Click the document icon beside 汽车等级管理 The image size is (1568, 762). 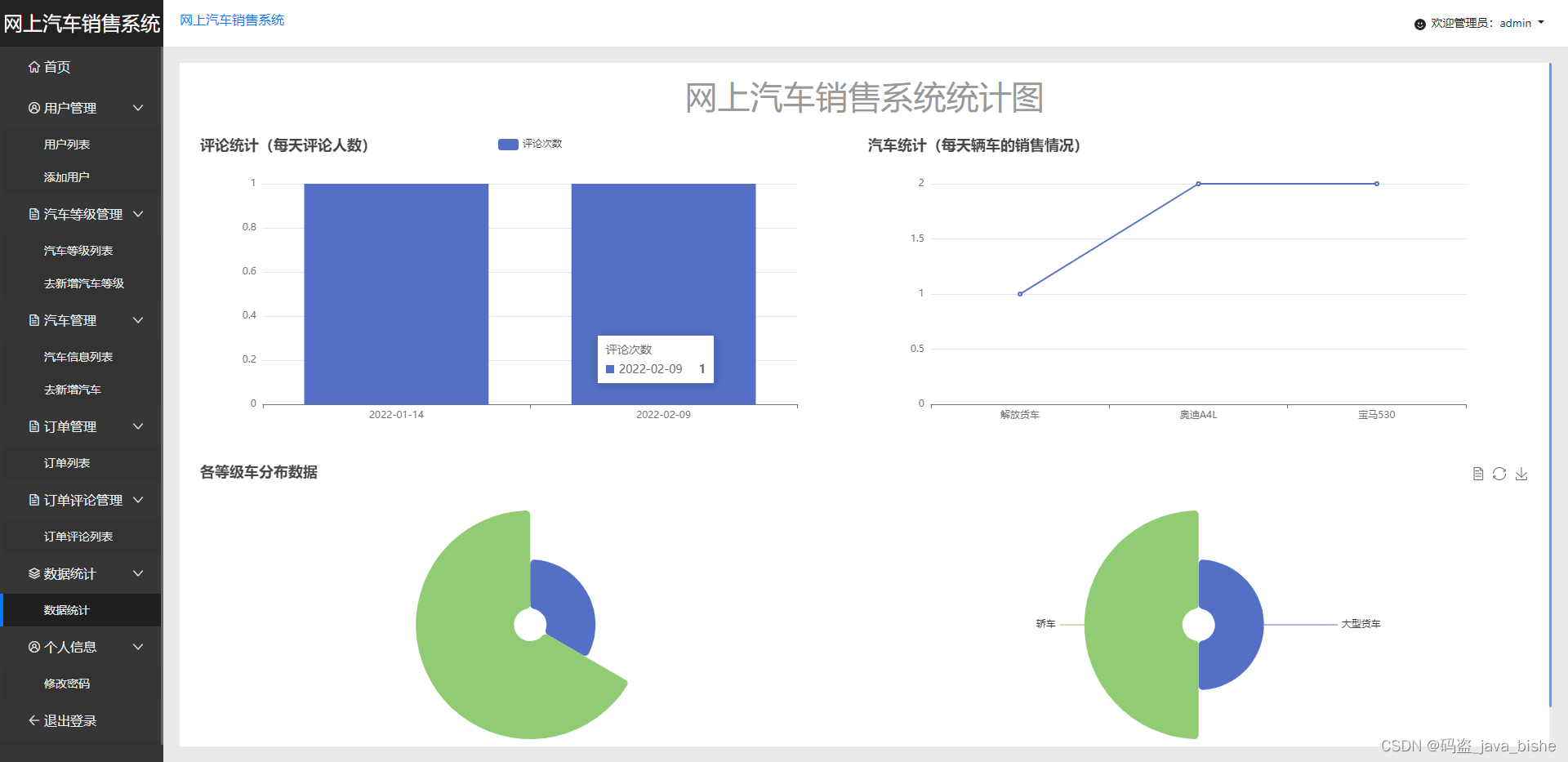pyautogui.click(x=34, y=214)
